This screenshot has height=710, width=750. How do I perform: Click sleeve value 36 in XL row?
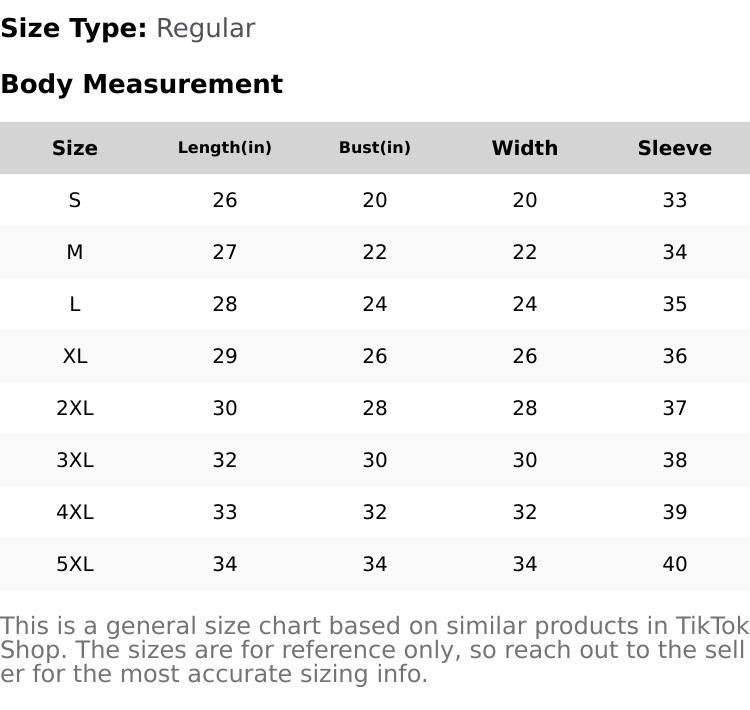675,356
